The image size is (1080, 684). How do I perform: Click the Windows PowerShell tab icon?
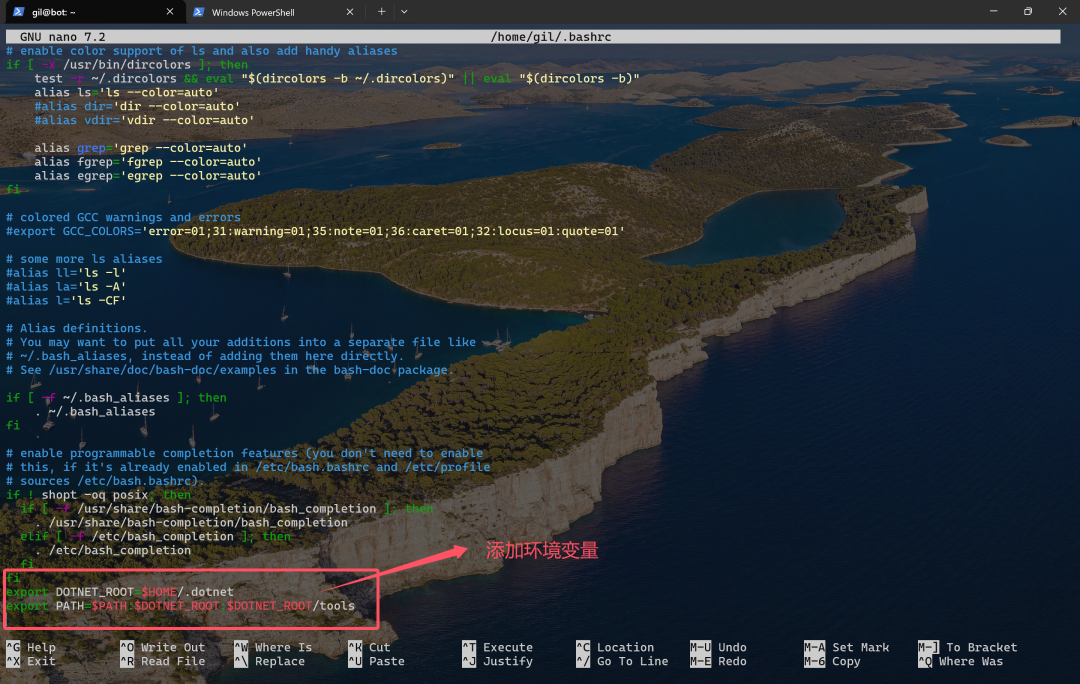point(198,12)
